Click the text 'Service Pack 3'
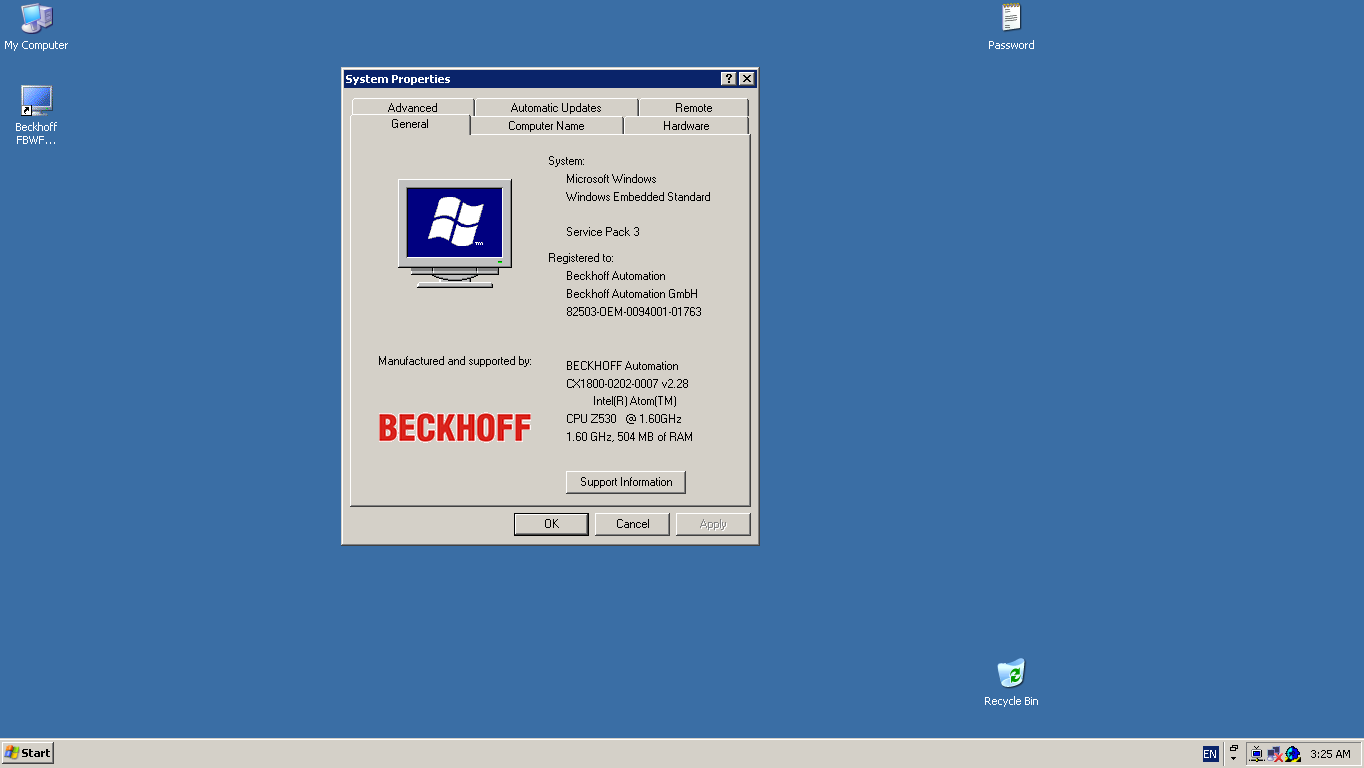The width and height of the screenshot is (1364, 768). [x=603, y=232]
